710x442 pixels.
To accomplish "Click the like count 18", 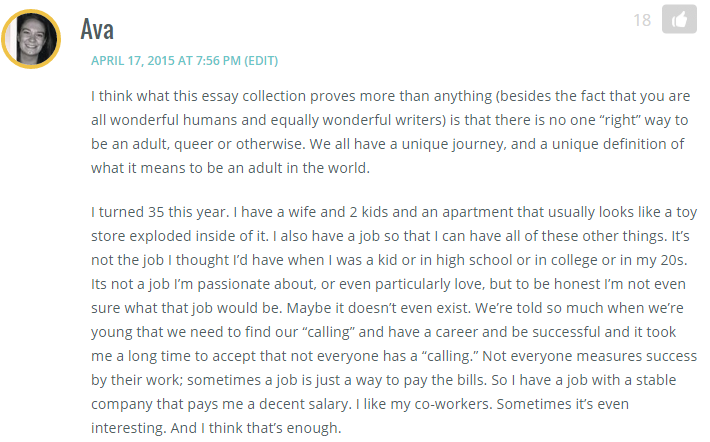I will 642,20.
